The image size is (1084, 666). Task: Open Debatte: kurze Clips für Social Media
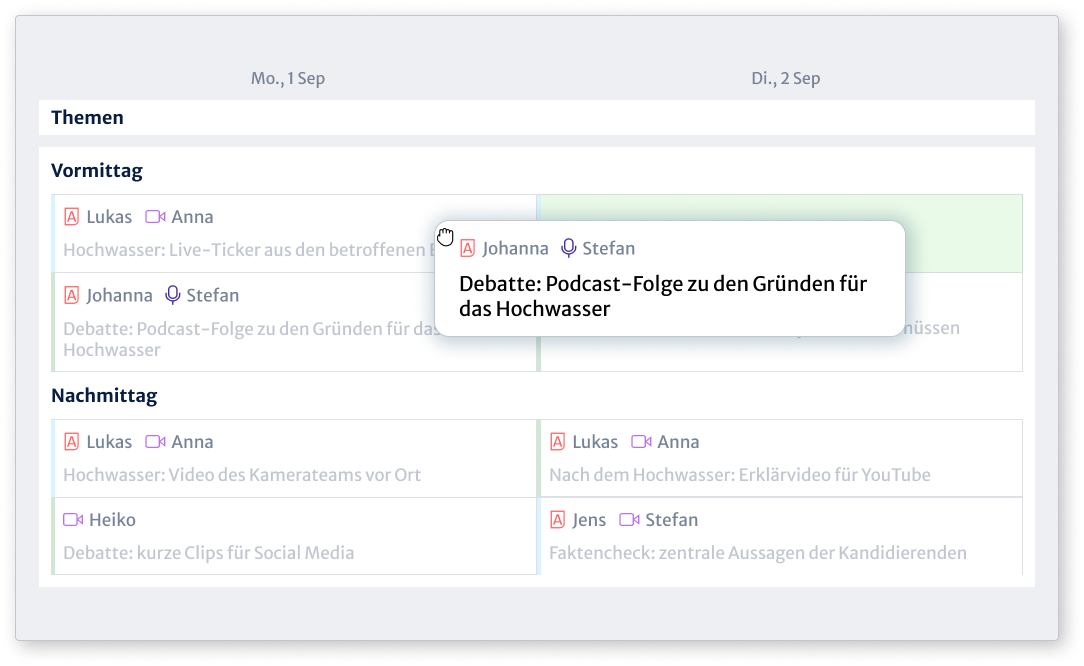[209, 553]
